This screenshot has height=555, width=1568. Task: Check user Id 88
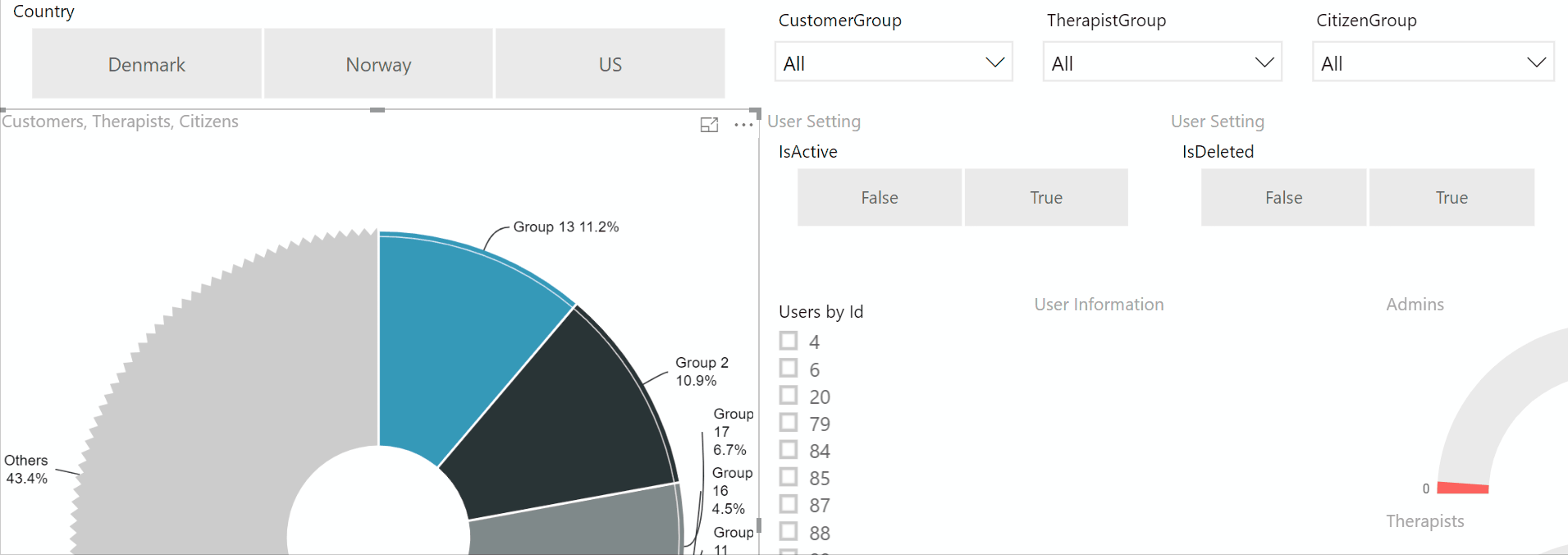pos(789,532)
